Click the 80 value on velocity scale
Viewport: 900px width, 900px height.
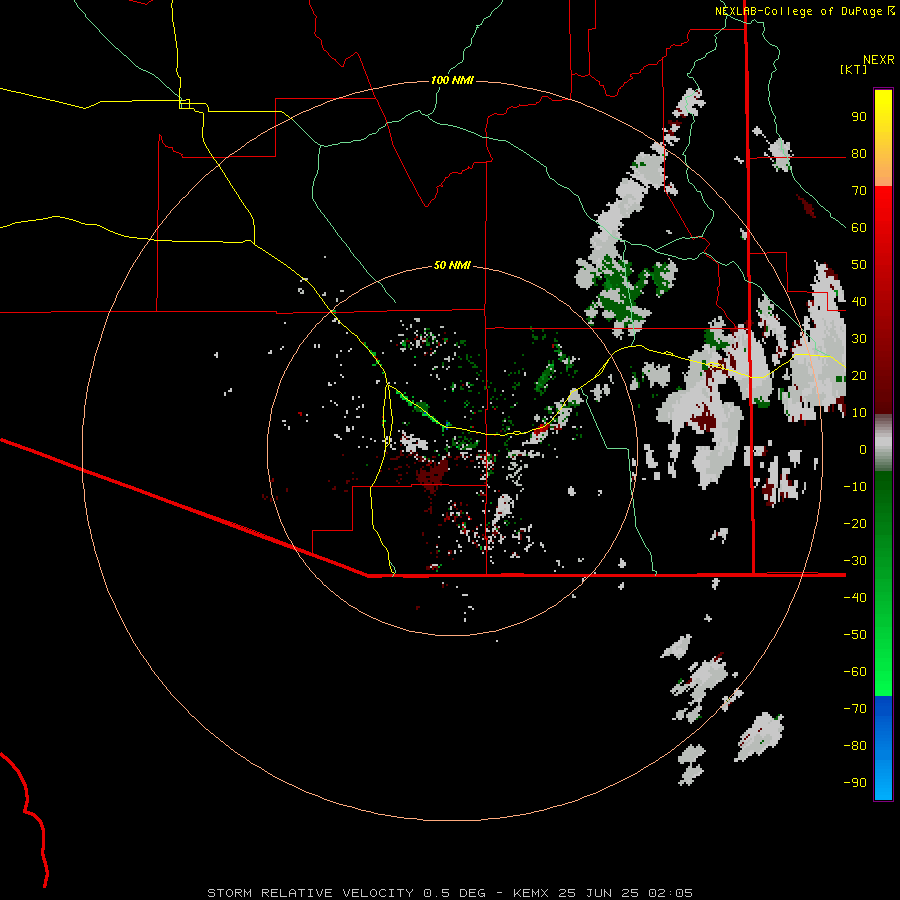click(x=859, y=153)
